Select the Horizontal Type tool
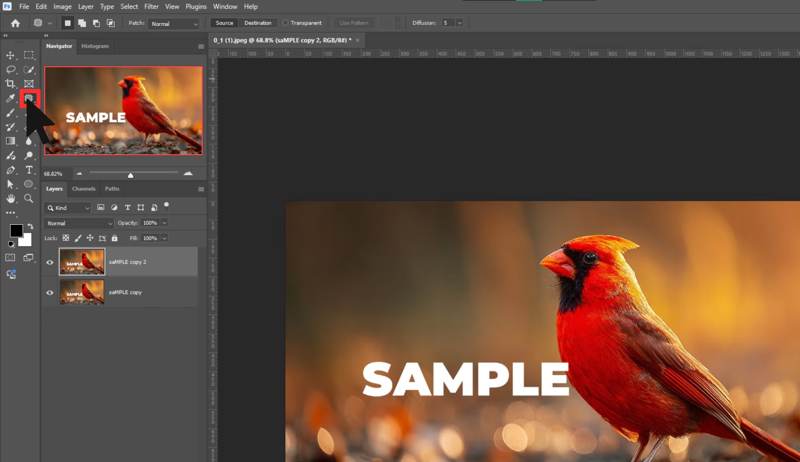 29,170
